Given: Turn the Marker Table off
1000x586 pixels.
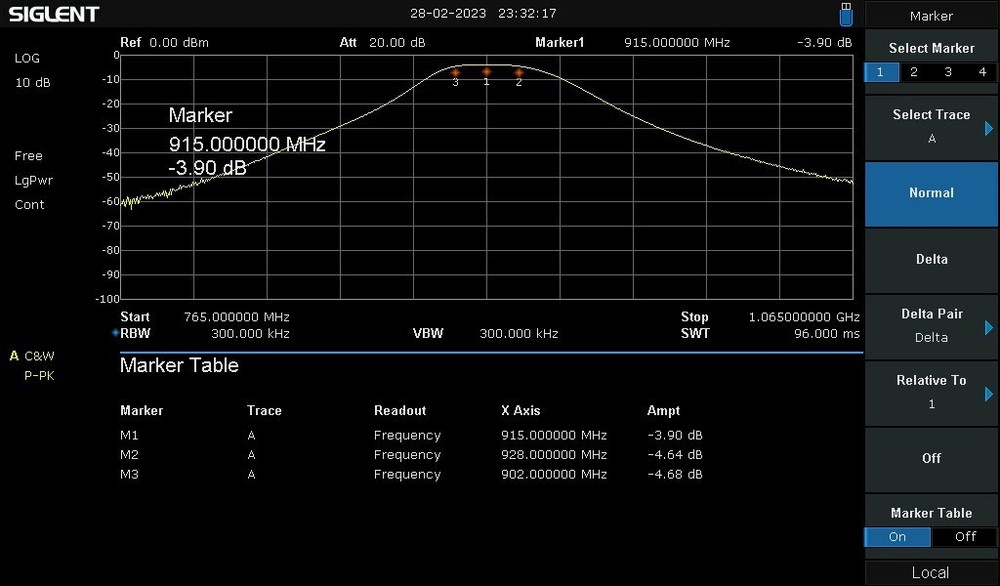Looking at the screenshot, I should point(963,537).
